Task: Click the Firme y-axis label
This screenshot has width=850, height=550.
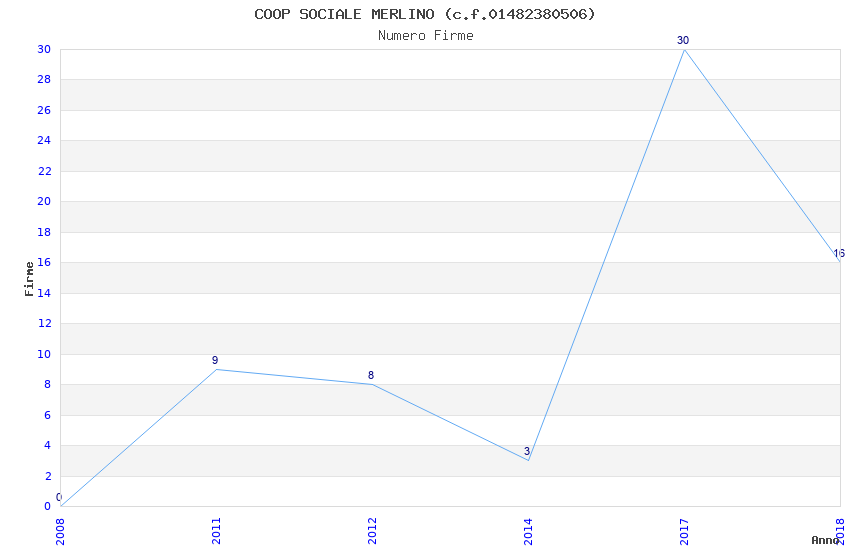Action: 29,279
